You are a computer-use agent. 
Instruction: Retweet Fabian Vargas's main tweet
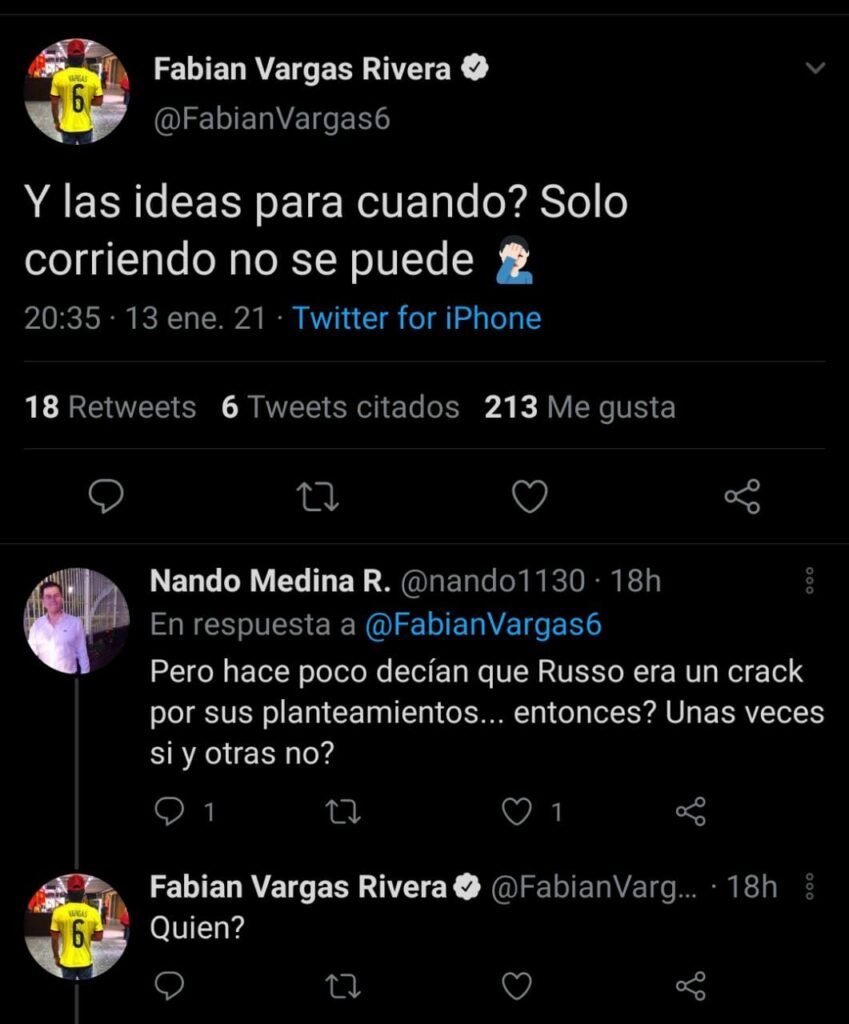pyautogui.click(x=318, y=497)
